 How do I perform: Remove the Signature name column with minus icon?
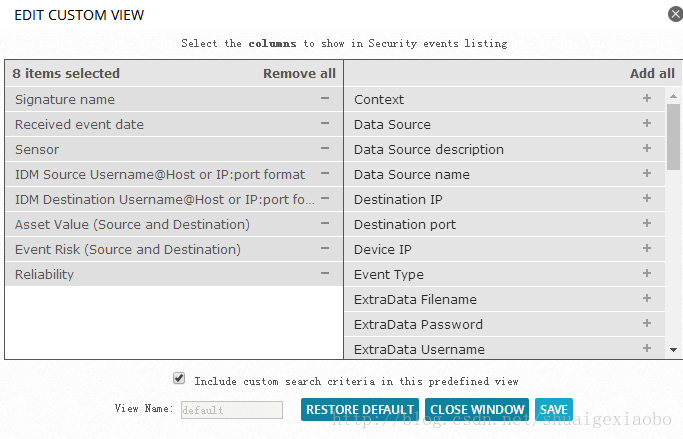click(325, 98)
